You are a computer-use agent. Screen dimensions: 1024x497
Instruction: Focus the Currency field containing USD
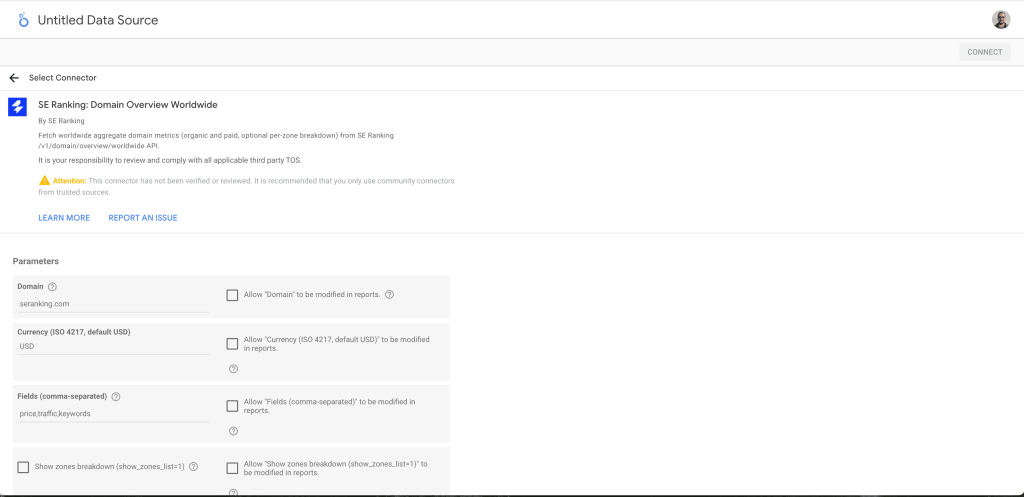pyautogui.click(x=113, y=346)
